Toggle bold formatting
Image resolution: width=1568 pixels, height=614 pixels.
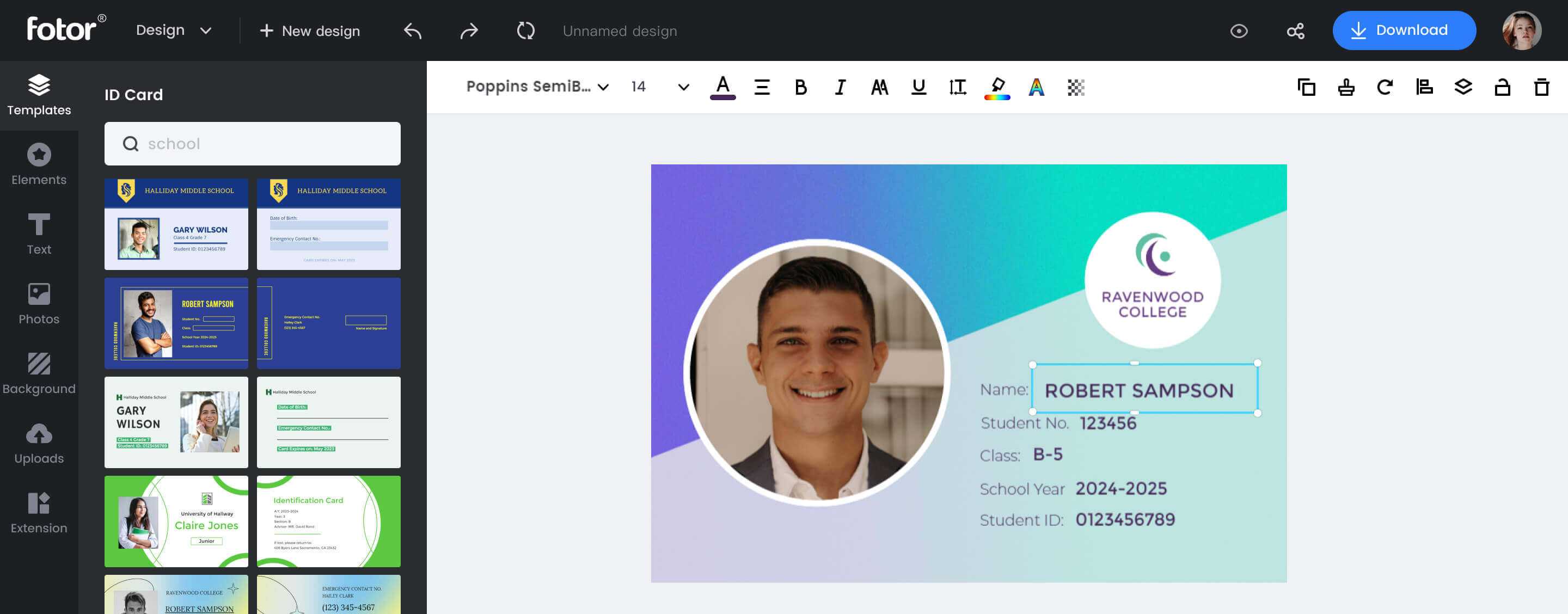click(x=800, y=87)
